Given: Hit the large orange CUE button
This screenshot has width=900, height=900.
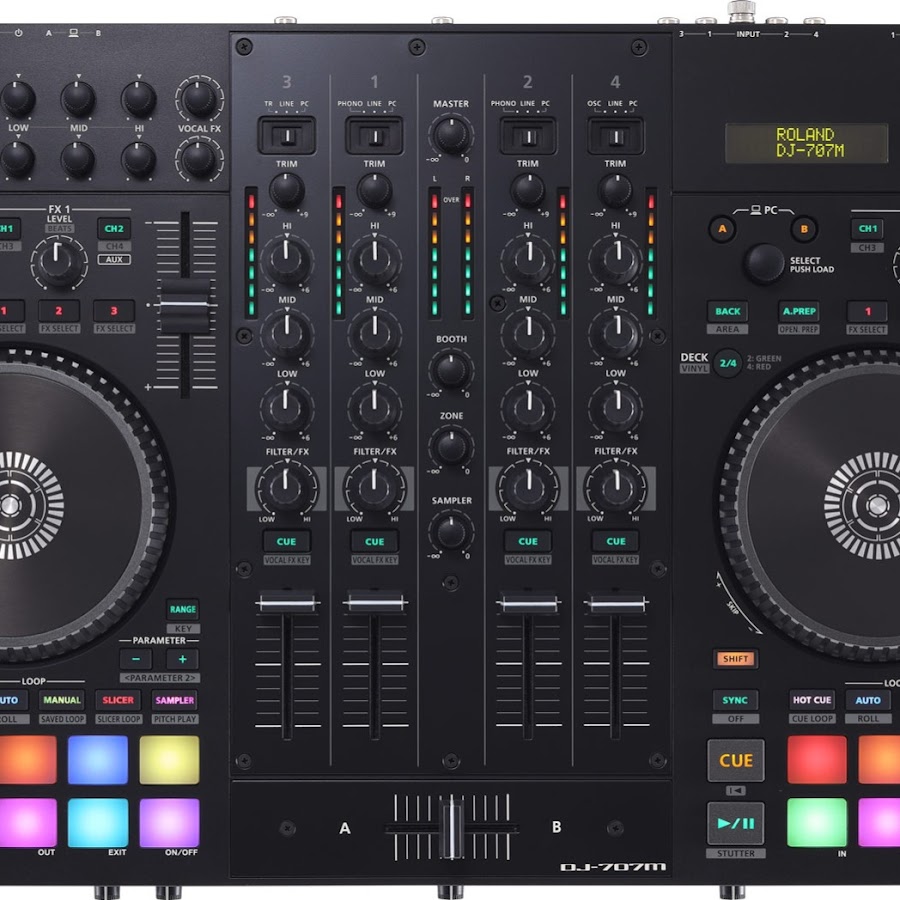Looking at the screenshot, I should (x=736, y=761).
